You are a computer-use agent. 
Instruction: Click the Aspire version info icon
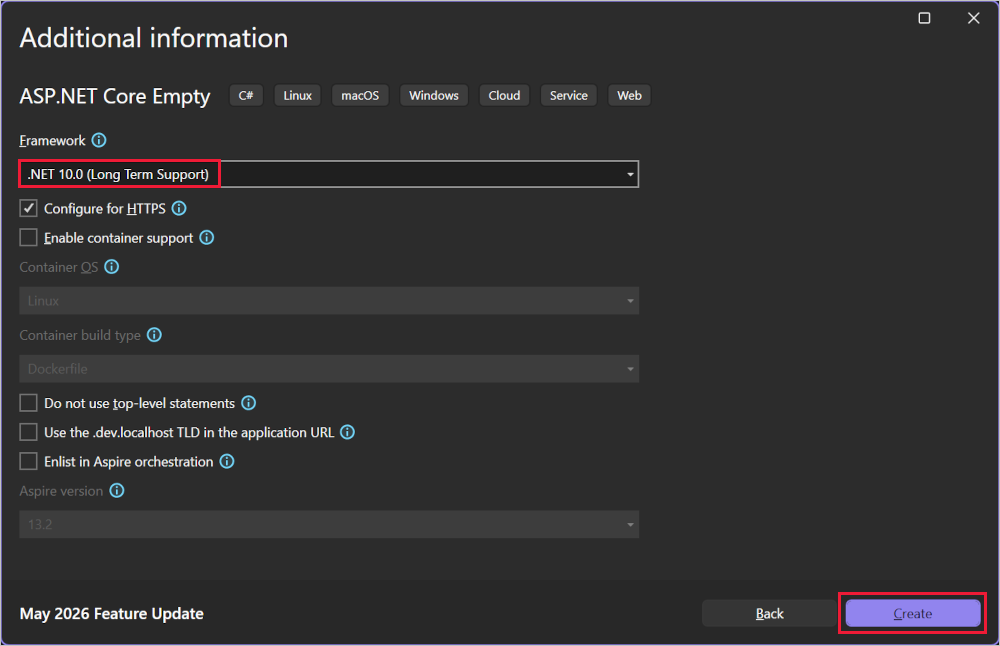tap(117, 490)
